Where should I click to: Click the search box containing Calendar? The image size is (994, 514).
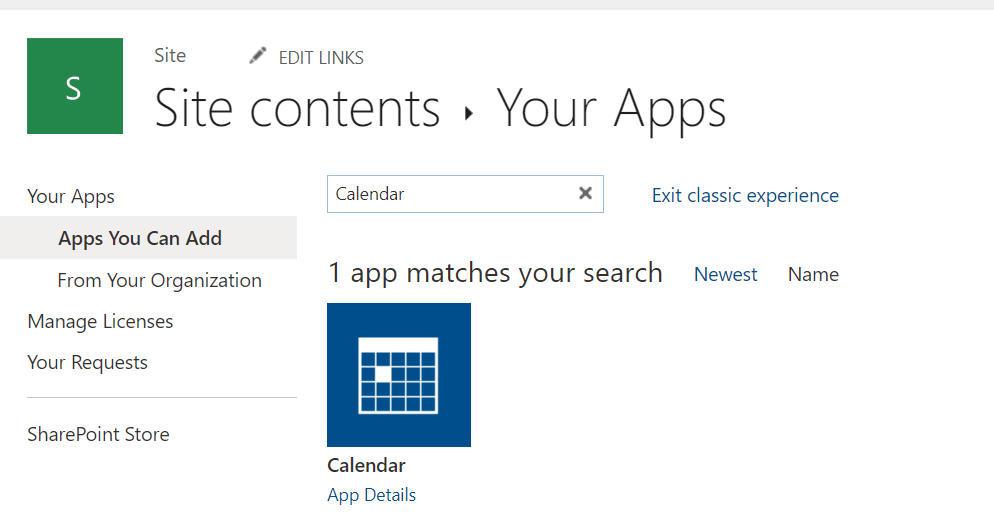[x=450, y=194]
